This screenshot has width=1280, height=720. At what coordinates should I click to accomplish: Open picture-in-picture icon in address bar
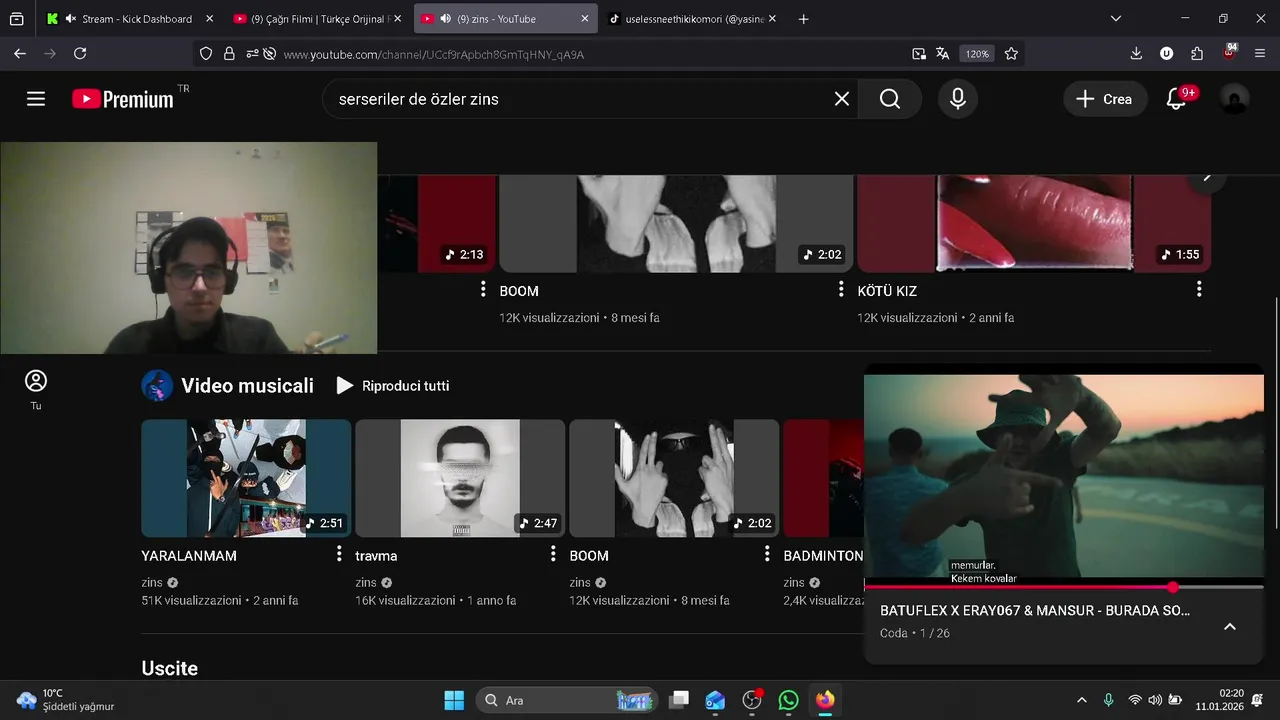(x=919, y=54)
